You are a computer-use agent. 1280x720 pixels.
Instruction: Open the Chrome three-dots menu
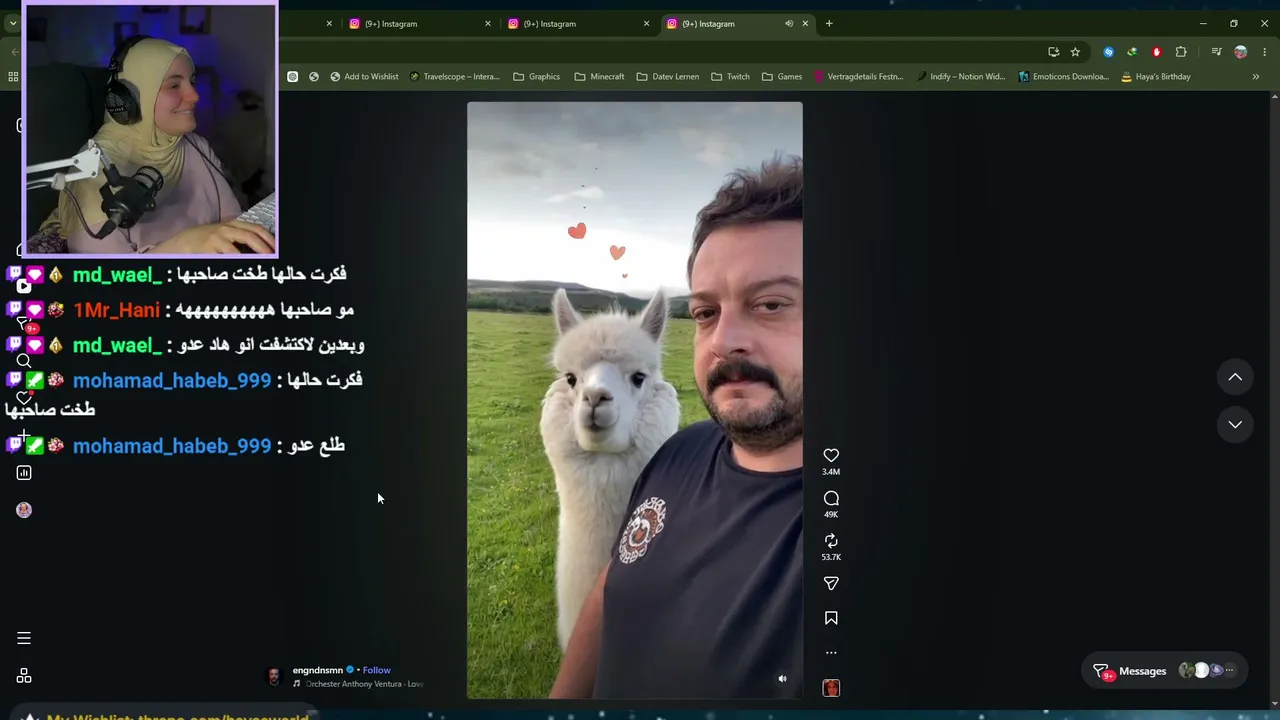(x=1265, y=52)
